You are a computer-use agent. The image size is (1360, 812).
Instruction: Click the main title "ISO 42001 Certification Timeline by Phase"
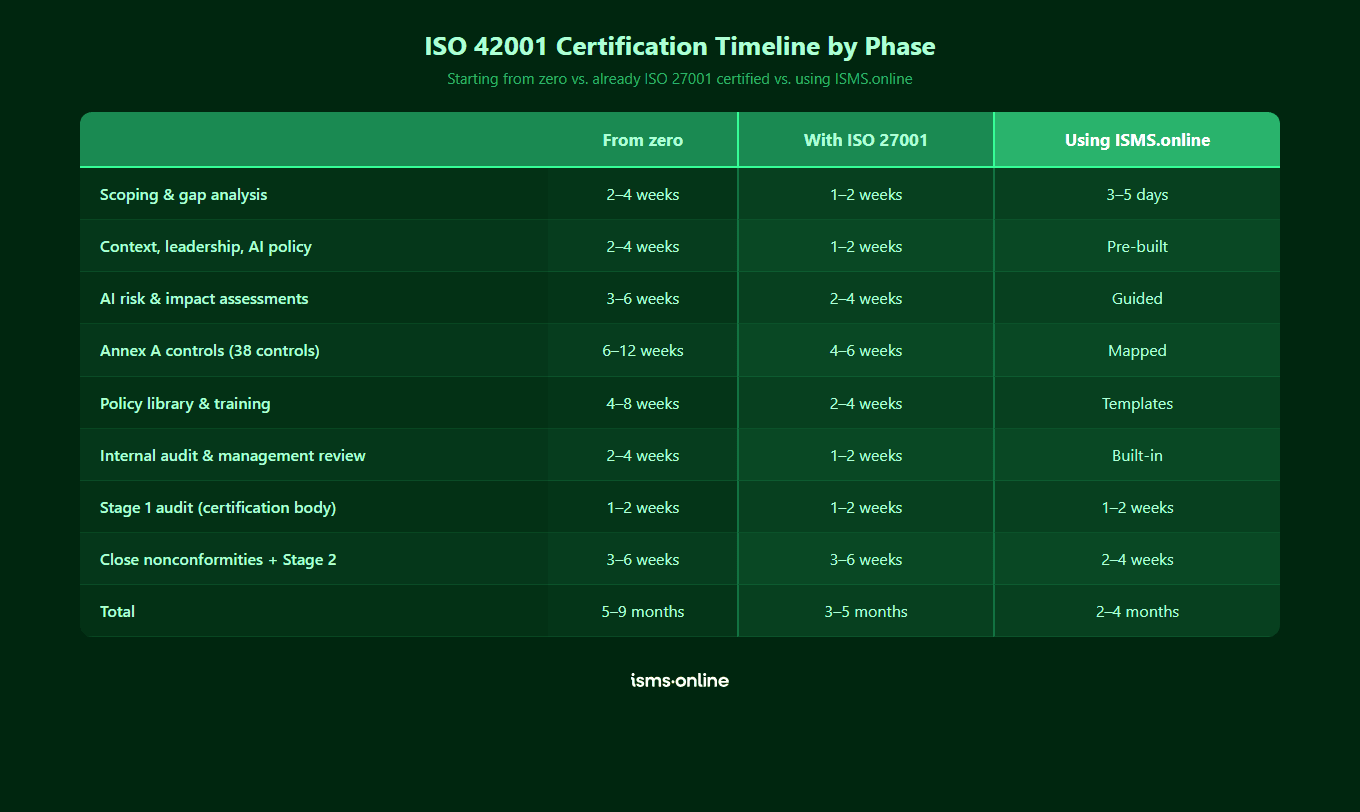pos(679,46)
